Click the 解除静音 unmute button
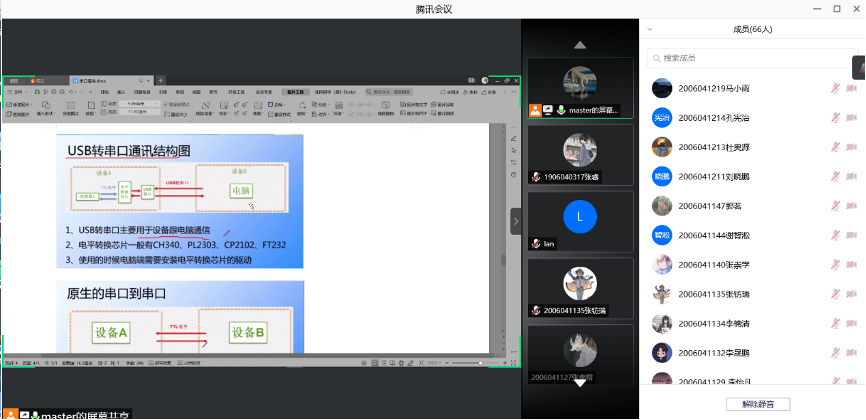Image resolution: width=866 pixels, height=420 pixels. tap(751, 404)
